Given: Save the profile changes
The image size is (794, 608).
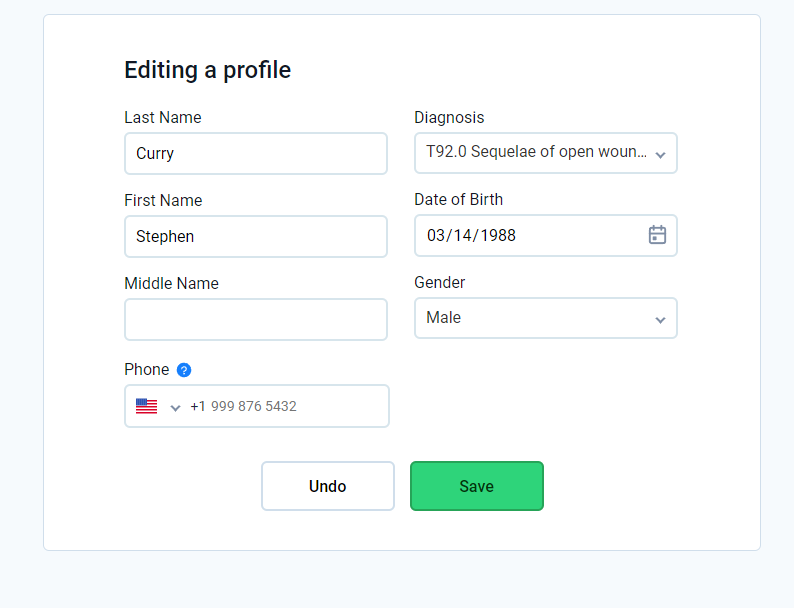Looking at the screenshot, I should coord(476,486).
